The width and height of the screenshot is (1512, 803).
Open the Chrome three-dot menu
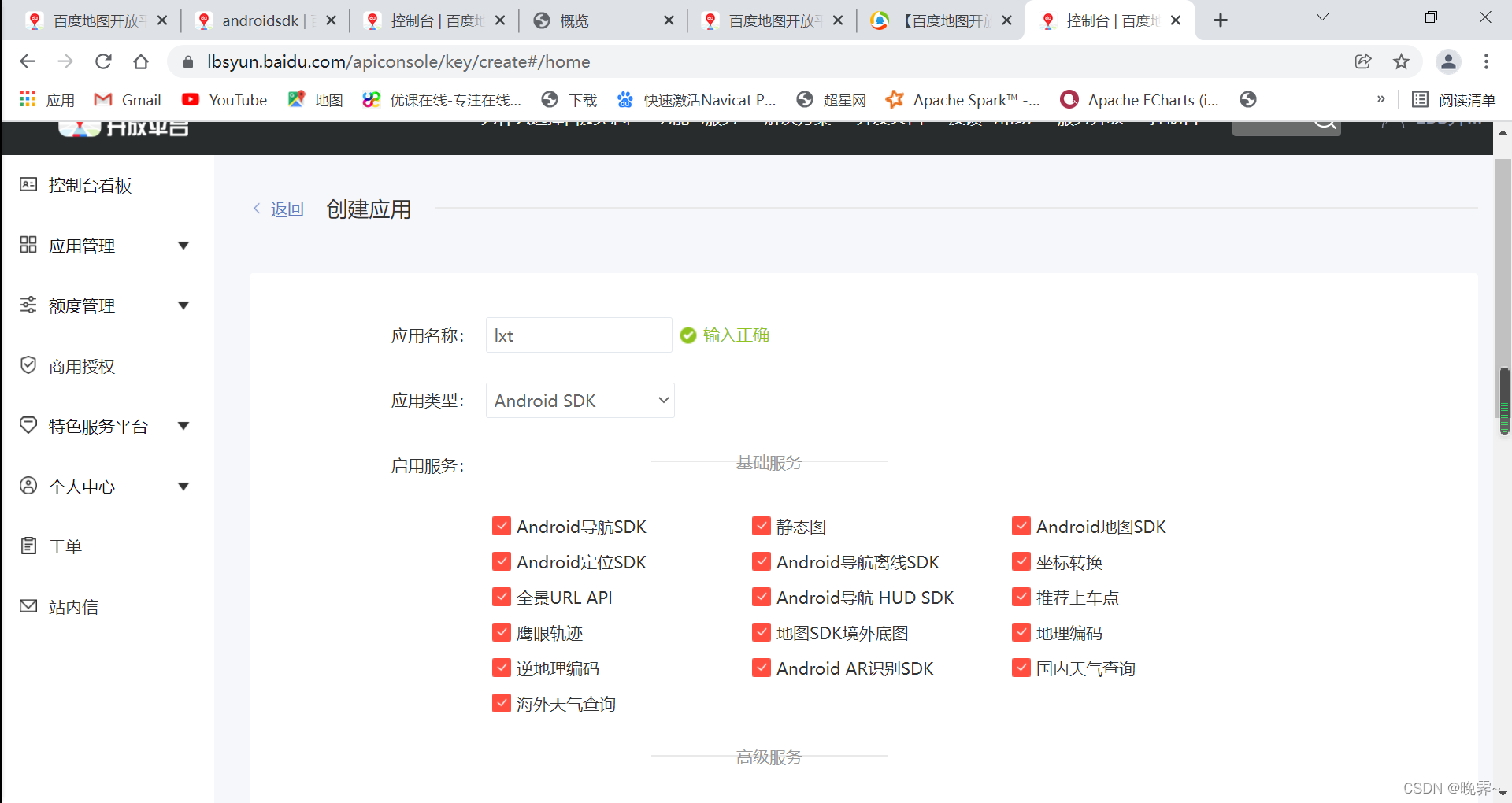pos(1486,61)
